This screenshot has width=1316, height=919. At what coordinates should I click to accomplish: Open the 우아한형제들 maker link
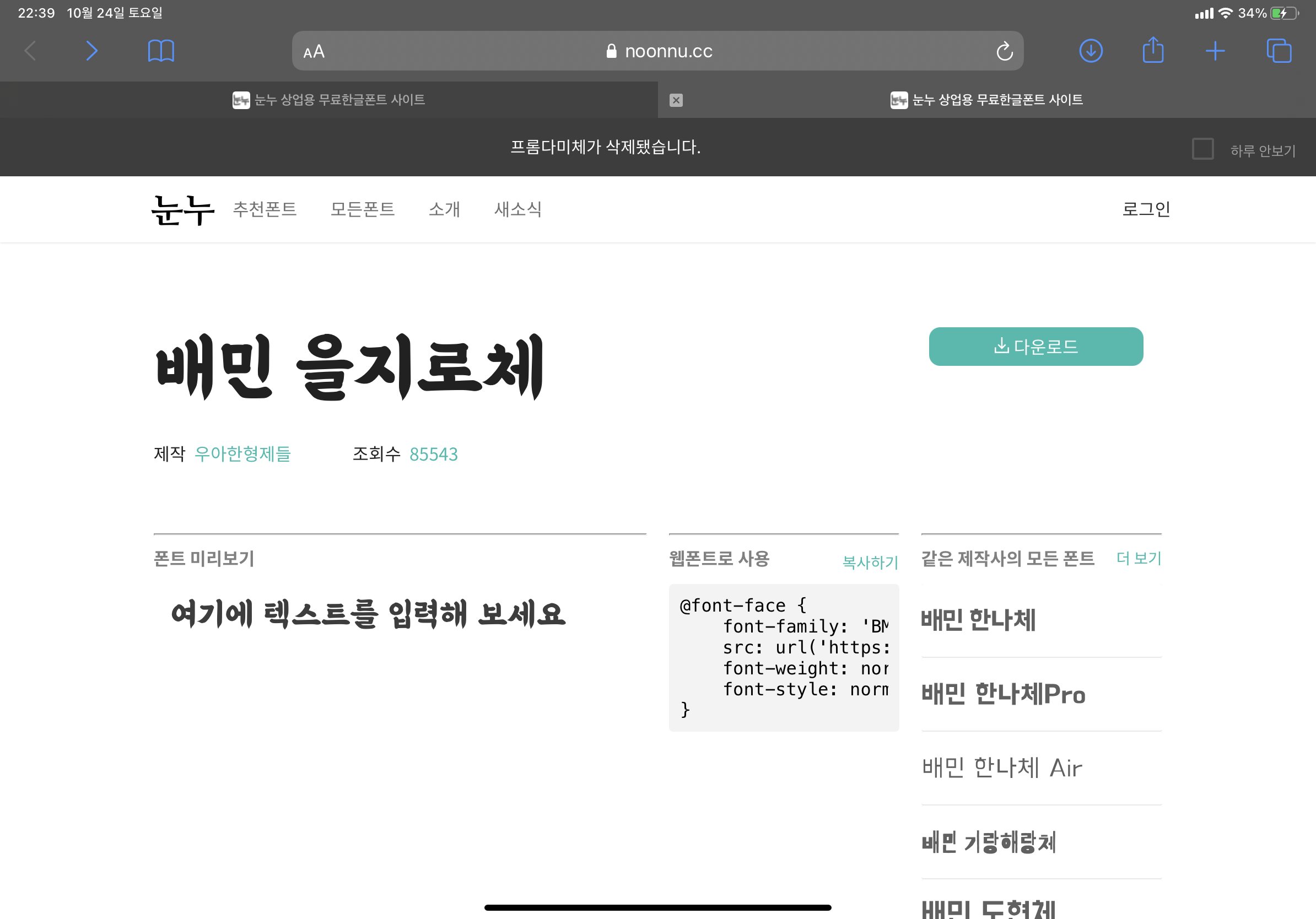242,455
